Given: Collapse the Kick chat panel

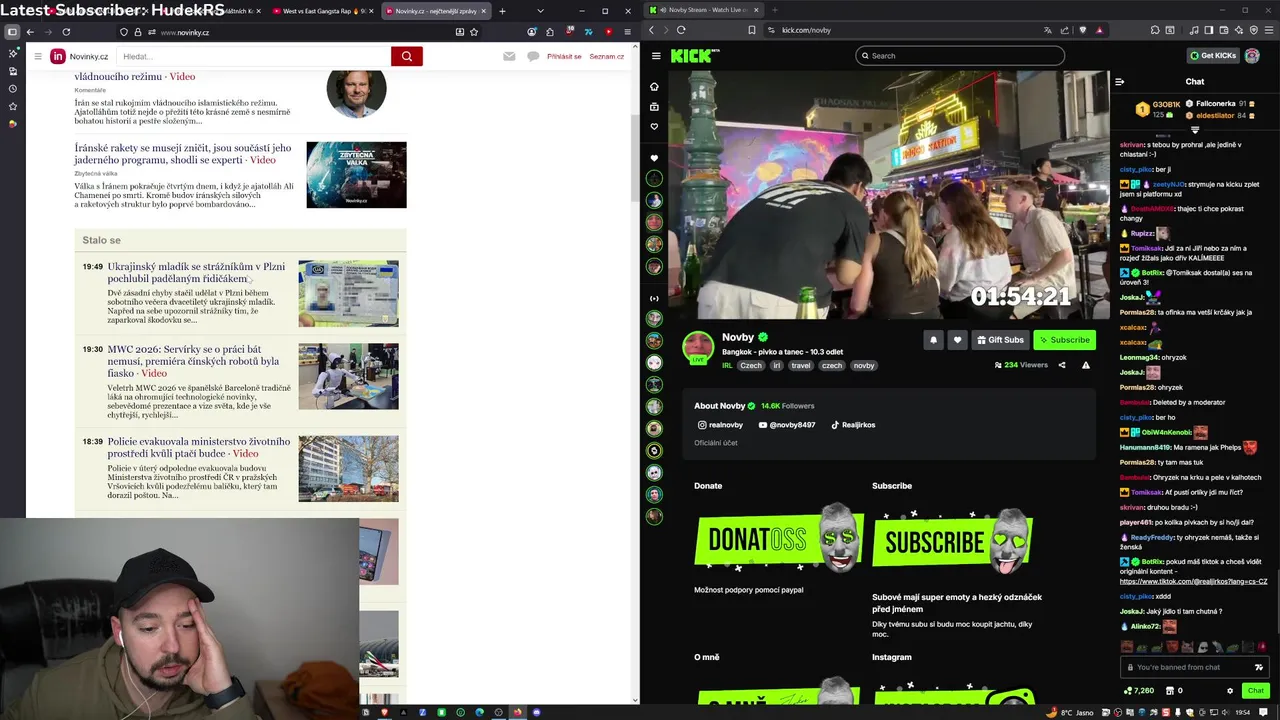Looking at the screenshot, I should pos(1119,82).
